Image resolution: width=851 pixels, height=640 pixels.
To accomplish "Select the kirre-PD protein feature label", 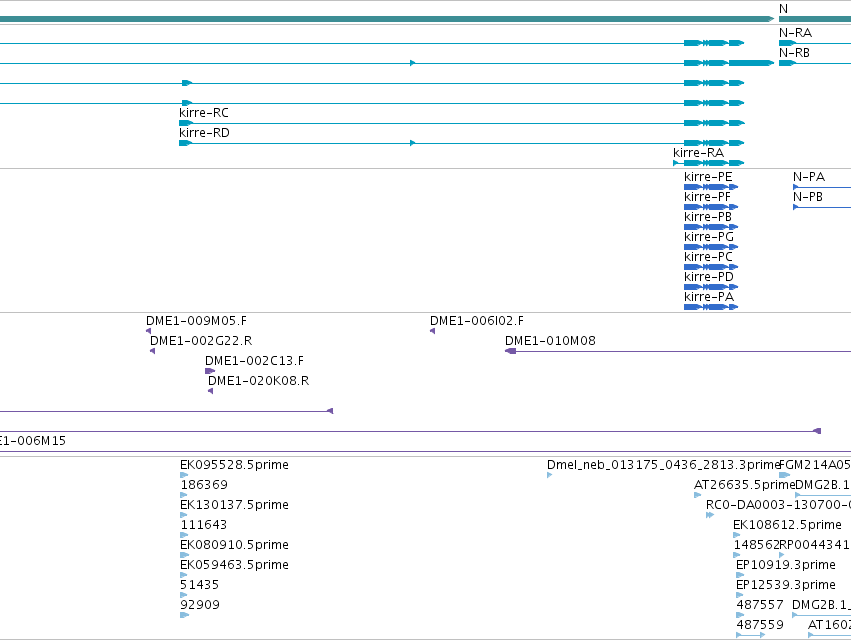I will 708,276.
